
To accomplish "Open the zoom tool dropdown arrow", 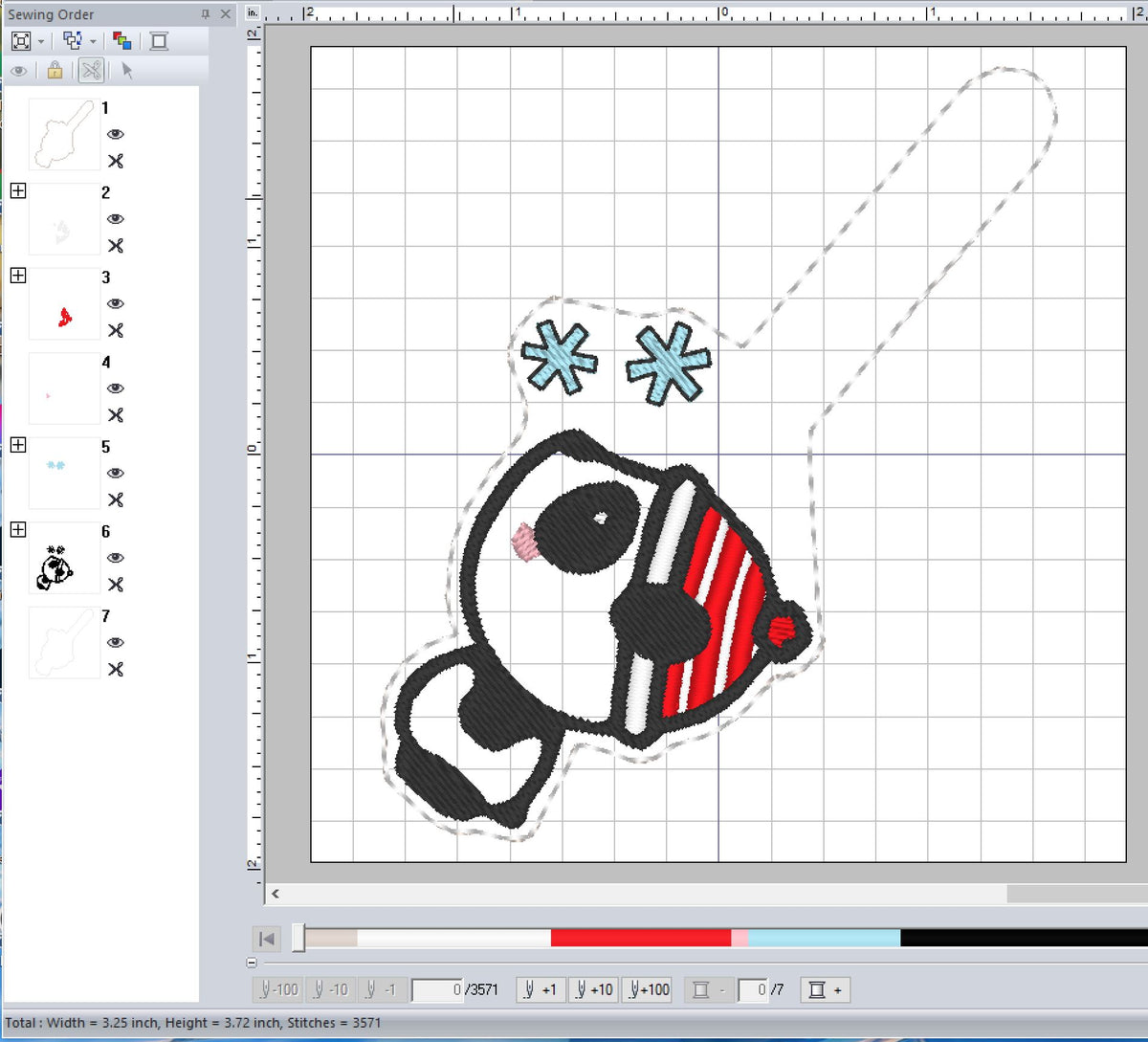I will point(41,41).
